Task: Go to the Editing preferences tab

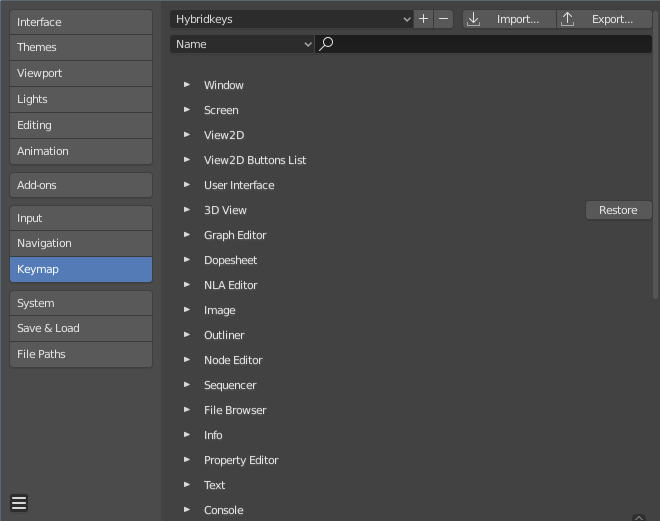Action: pyautogui.click(x=81, y=125)
